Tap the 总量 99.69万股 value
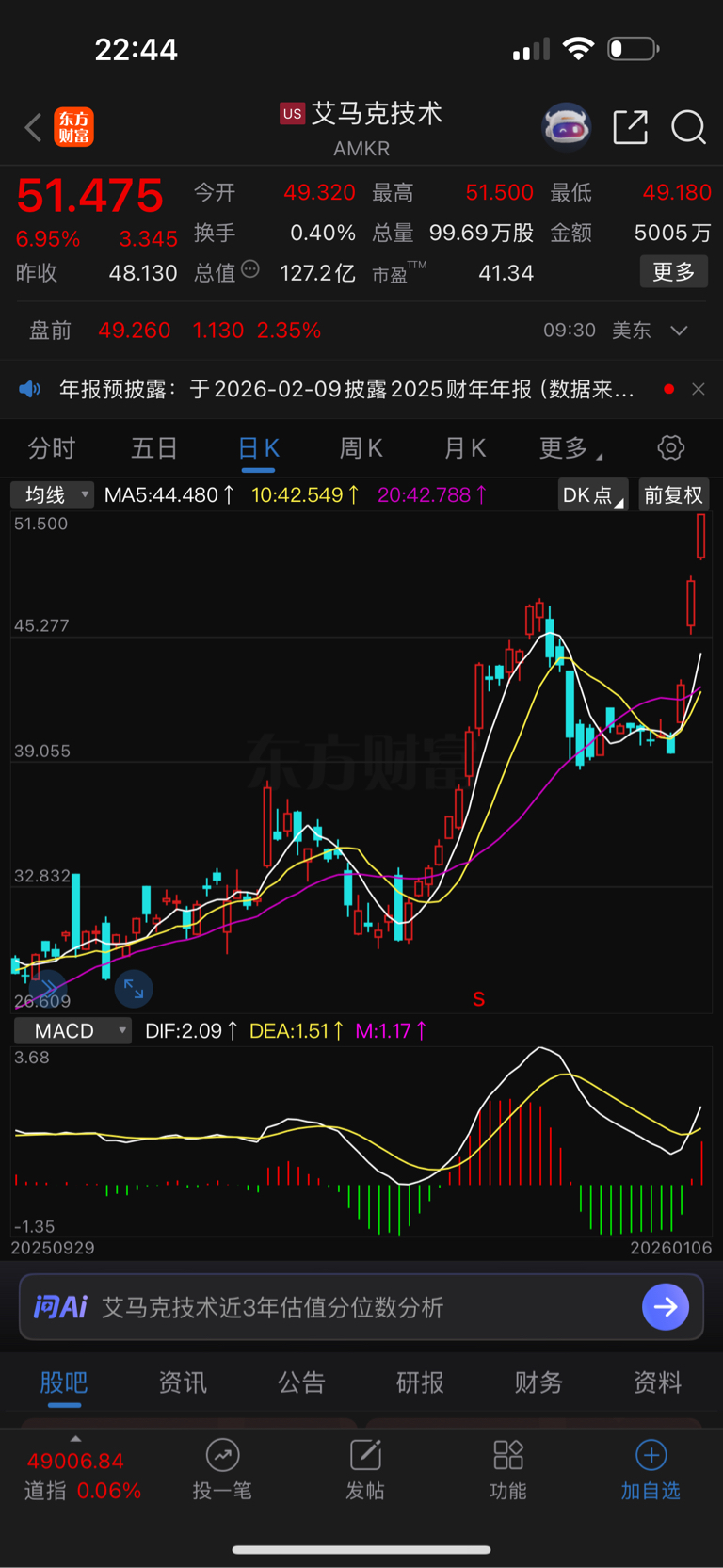Screen dimensions: 723x1568 click(481, 233)
